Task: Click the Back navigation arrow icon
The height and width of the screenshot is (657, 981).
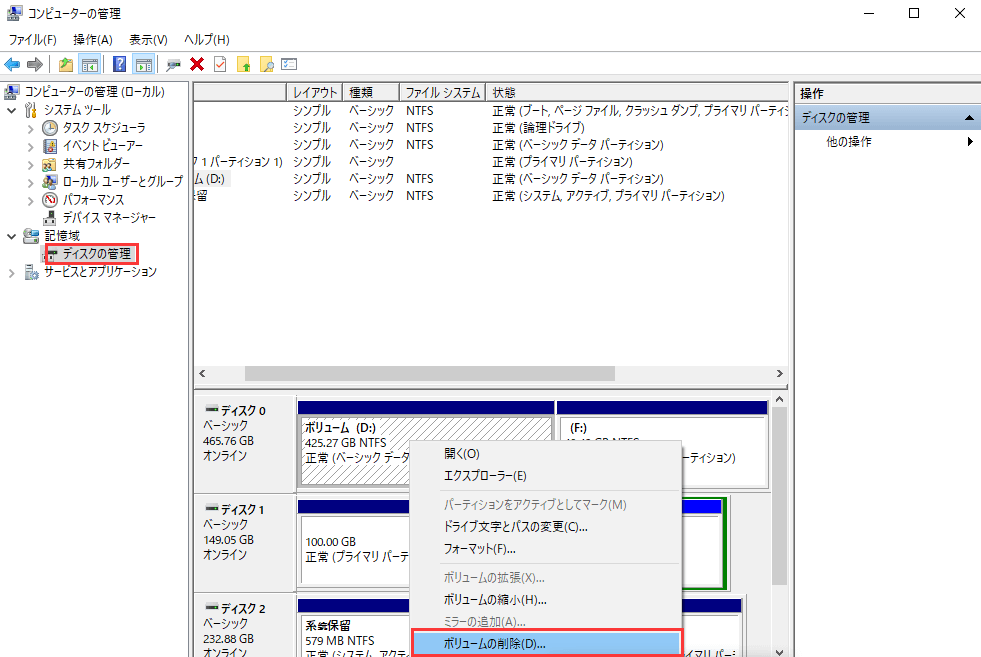Action: (11, 64)
